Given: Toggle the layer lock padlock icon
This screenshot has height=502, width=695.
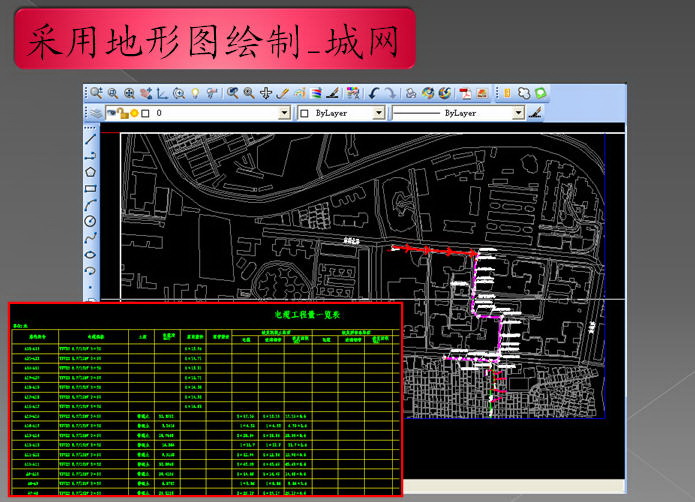Looking at the screenshot, I should pos(123,113).
